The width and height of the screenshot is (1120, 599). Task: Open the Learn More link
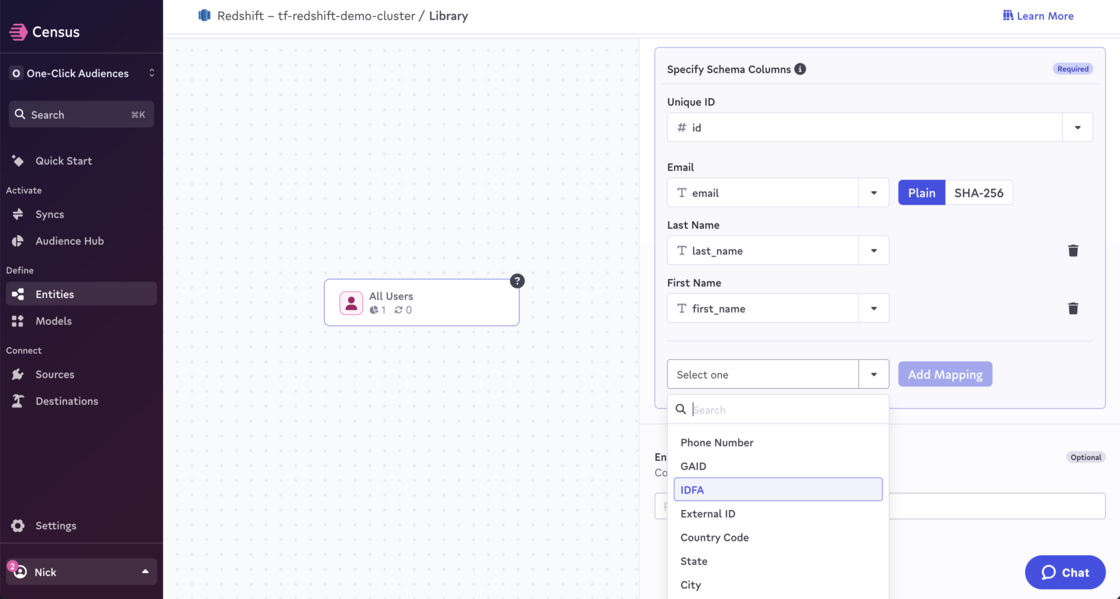click(1038, 16)
